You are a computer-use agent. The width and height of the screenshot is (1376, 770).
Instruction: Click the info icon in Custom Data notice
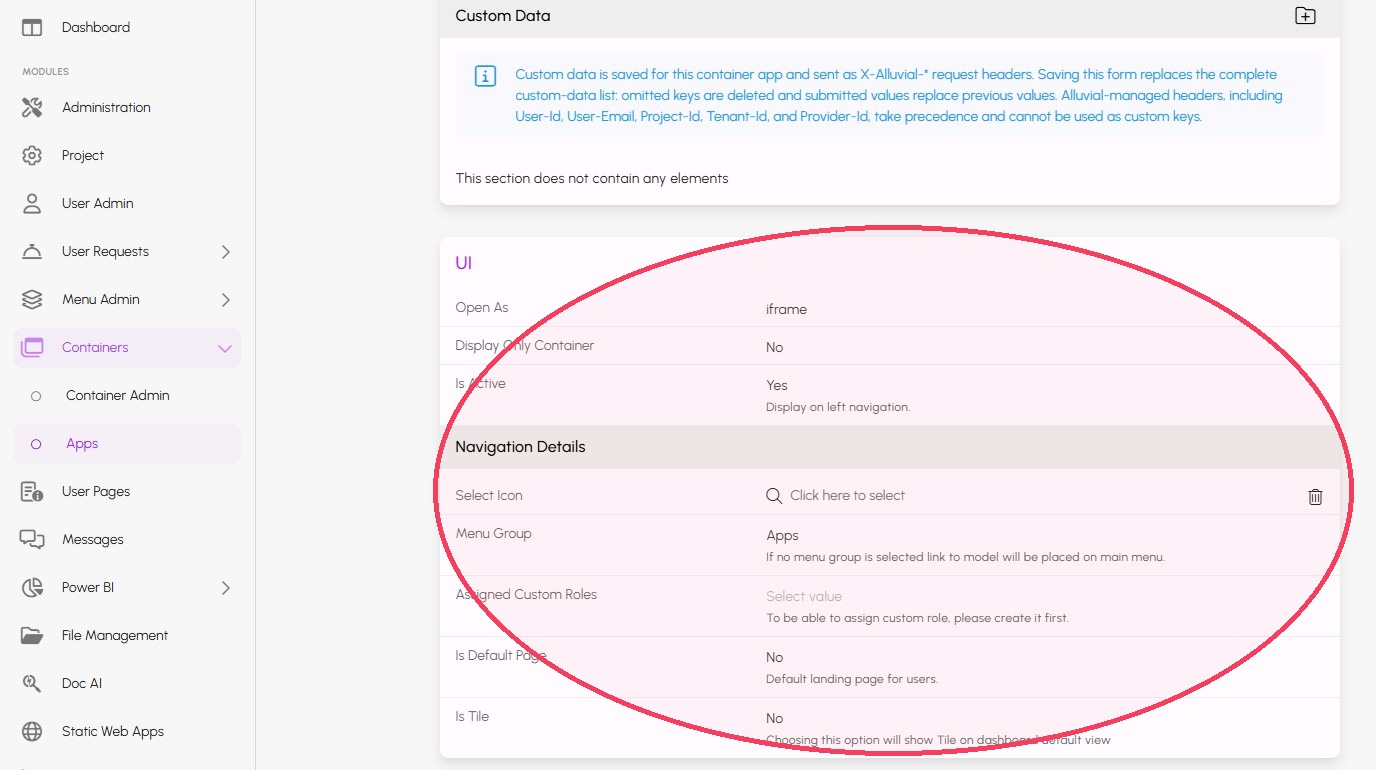coord(485,76)
